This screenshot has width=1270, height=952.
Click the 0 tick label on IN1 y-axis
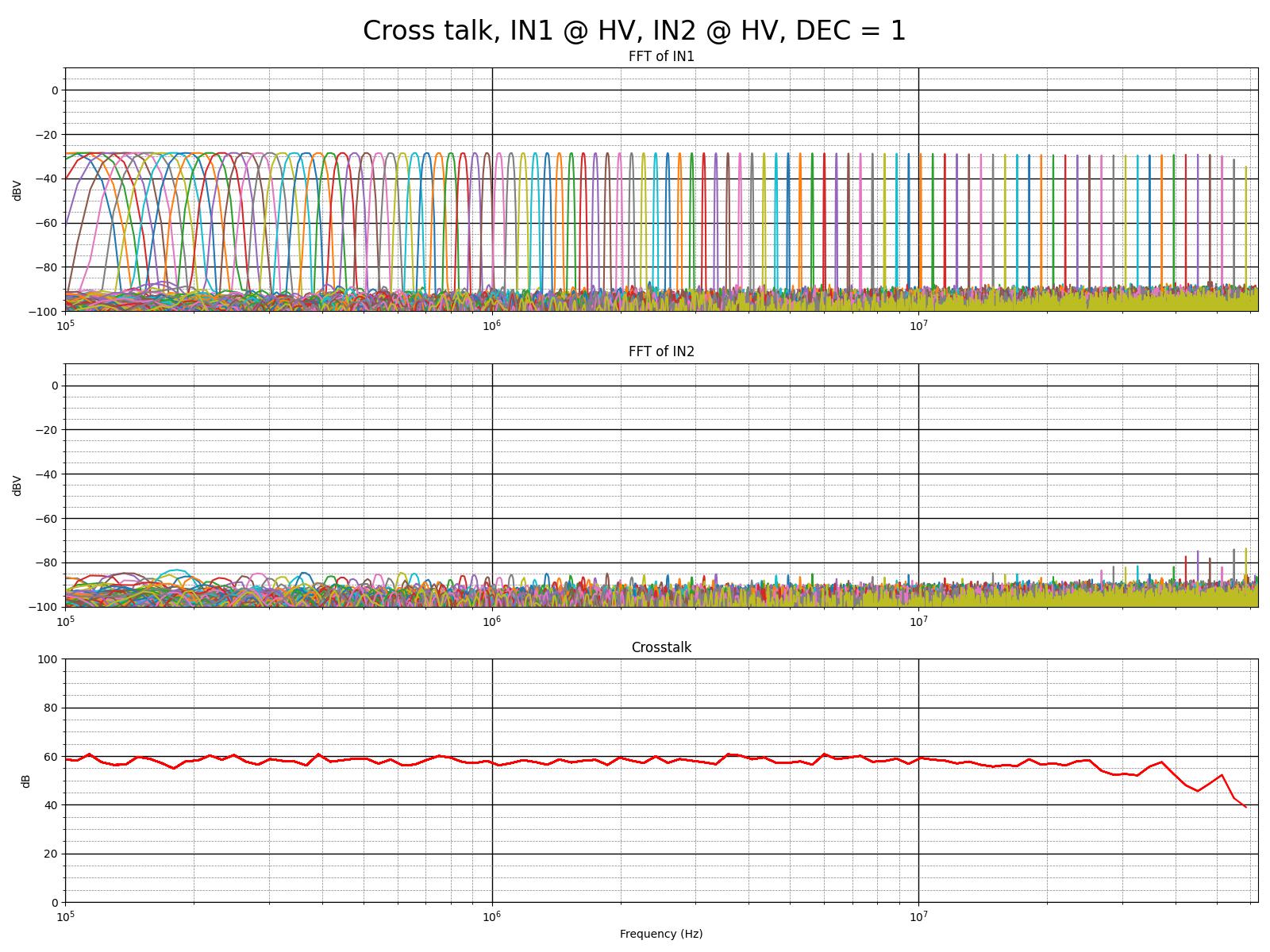(x=55, y=90)
